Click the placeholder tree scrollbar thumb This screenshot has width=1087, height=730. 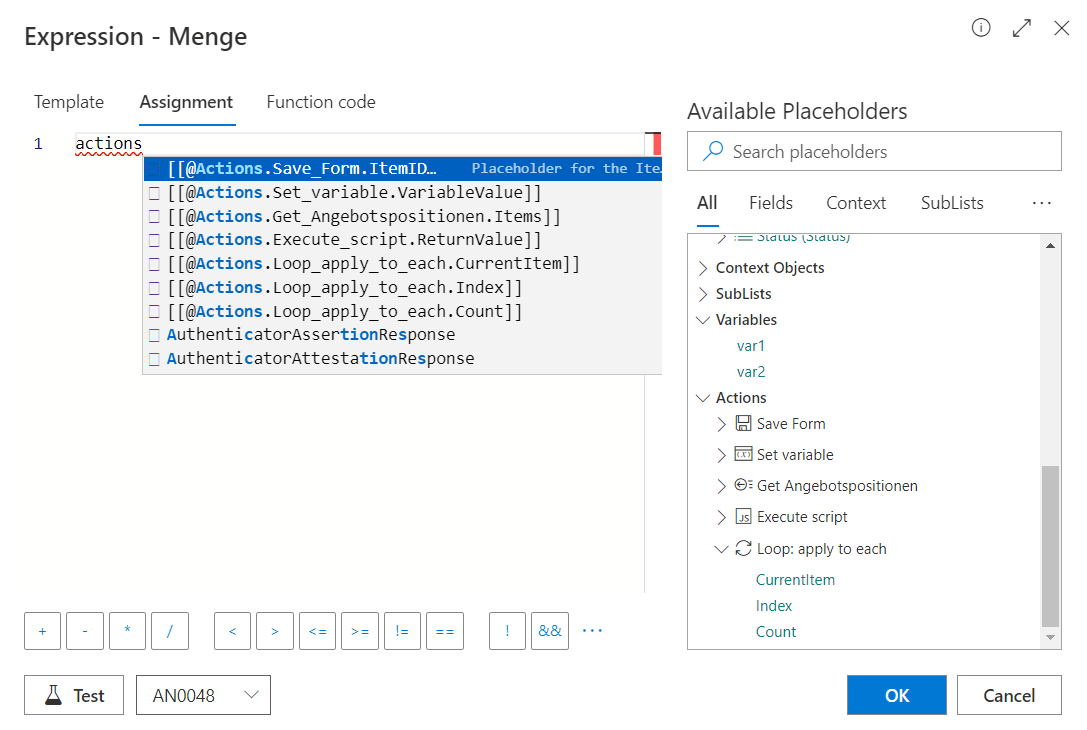(x=1050, y=546)
